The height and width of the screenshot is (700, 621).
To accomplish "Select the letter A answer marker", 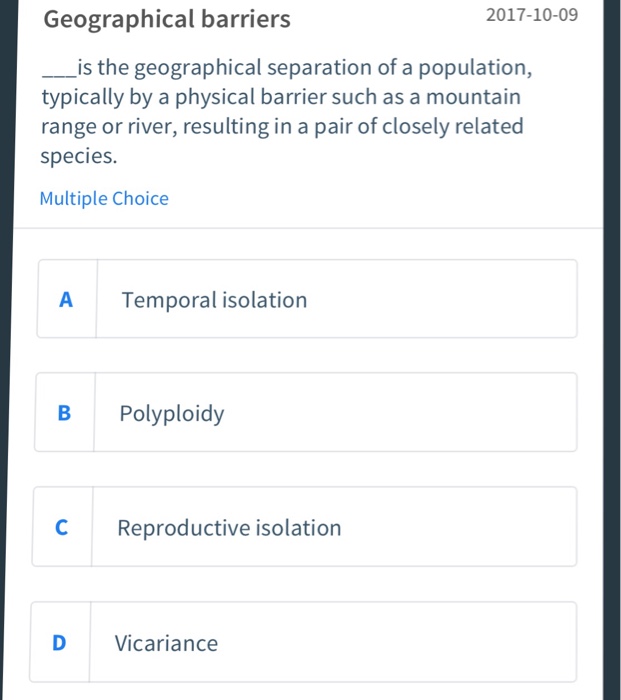I will click(x=66, y=299).
